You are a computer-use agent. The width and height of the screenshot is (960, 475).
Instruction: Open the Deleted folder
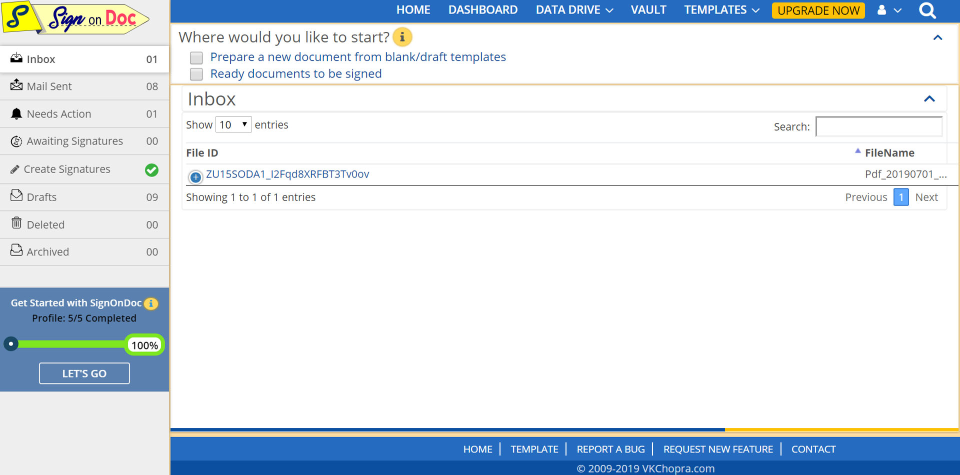click(84, 225)
